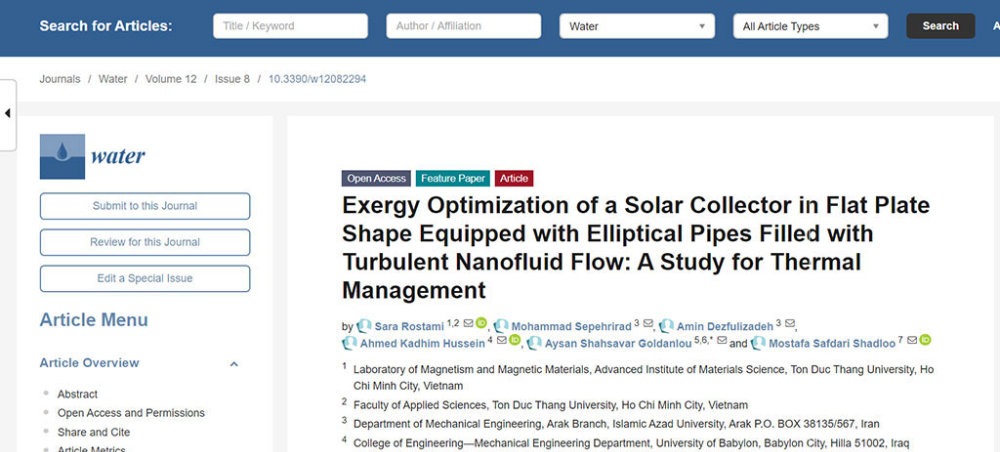The image size is (1000, 452).
Task: Click Amin Dezfulizadeh's email envelope icon
Action: tap(790, 324)
